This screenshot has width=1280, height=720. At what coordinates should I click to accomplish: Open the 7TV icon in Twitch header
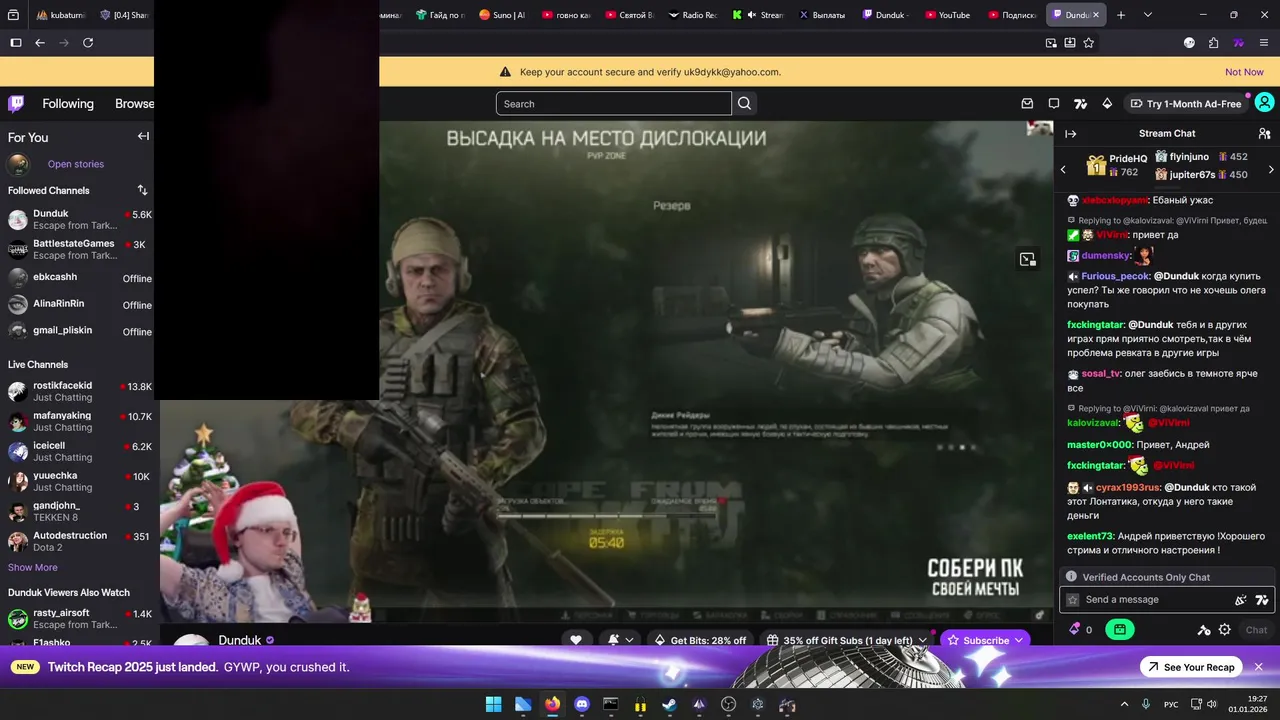[1080, 103]
